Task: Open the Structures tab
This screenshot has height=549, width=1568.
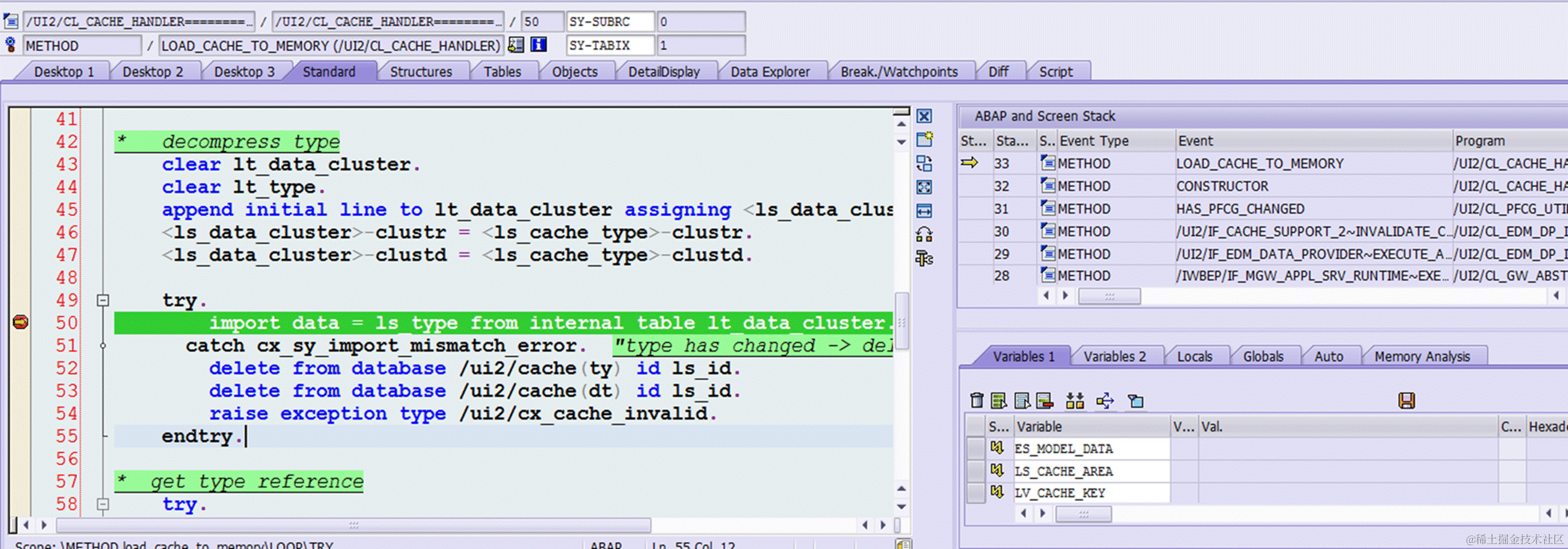Action: coord(421,72)
